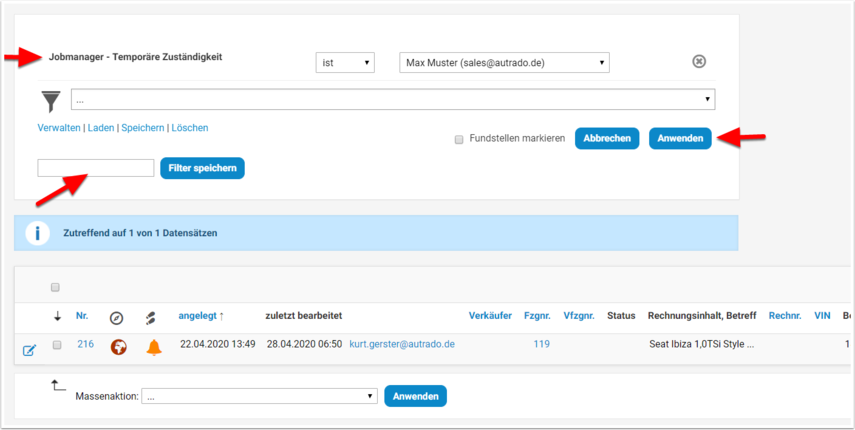Sort by the angelegt column header

tap(201, 316)
